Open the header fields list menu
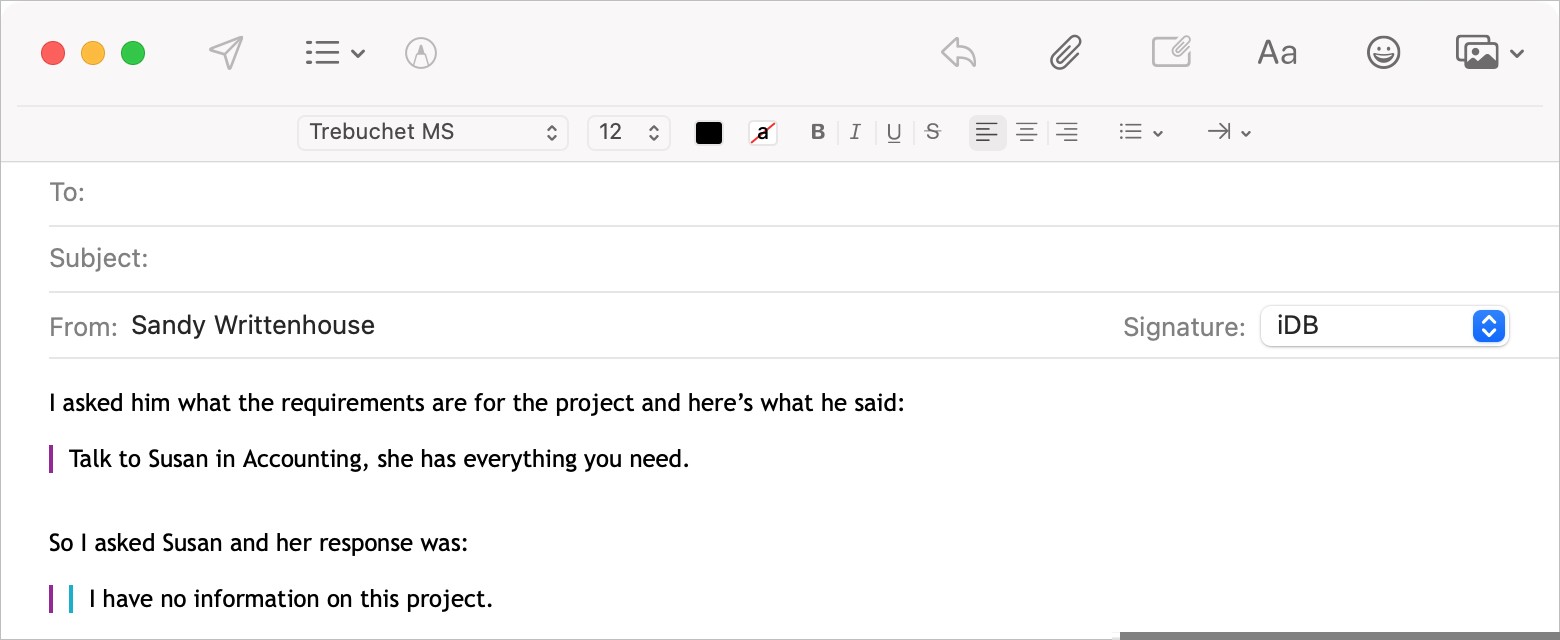 click(x=334, y=53)
